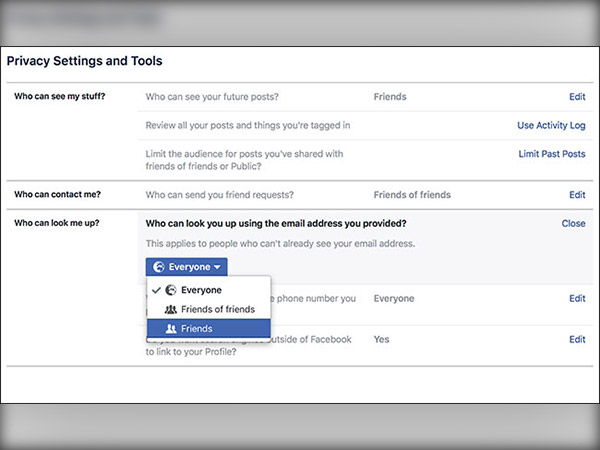This screenshot has width=600, height=450.
Task: Click the icon in the highlighted Friends option
Action: [x=170, y=328]
